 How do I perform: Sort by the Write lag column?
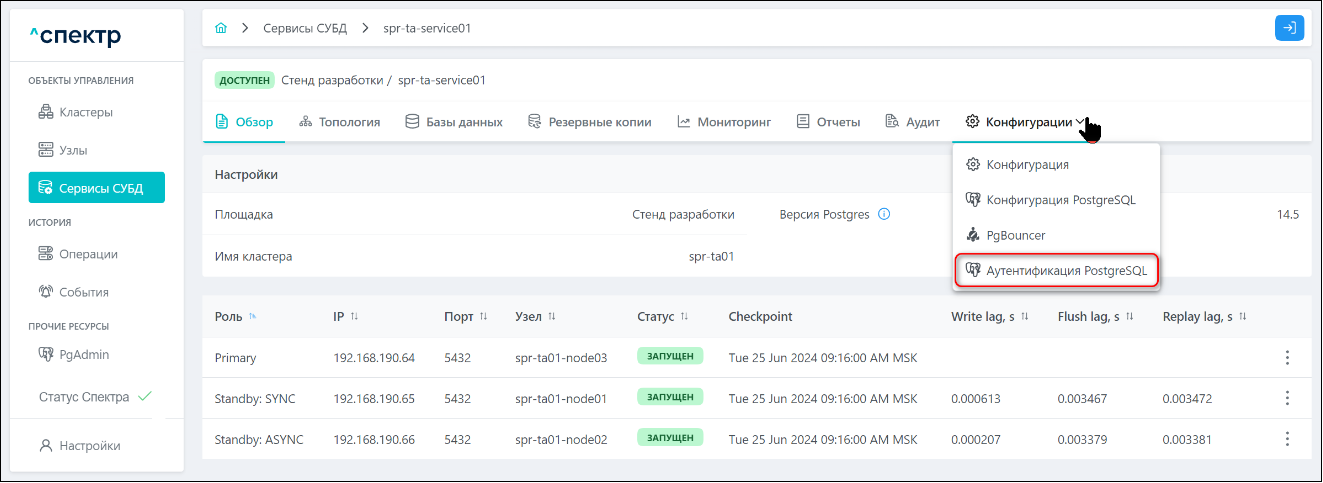(1027, 317)
